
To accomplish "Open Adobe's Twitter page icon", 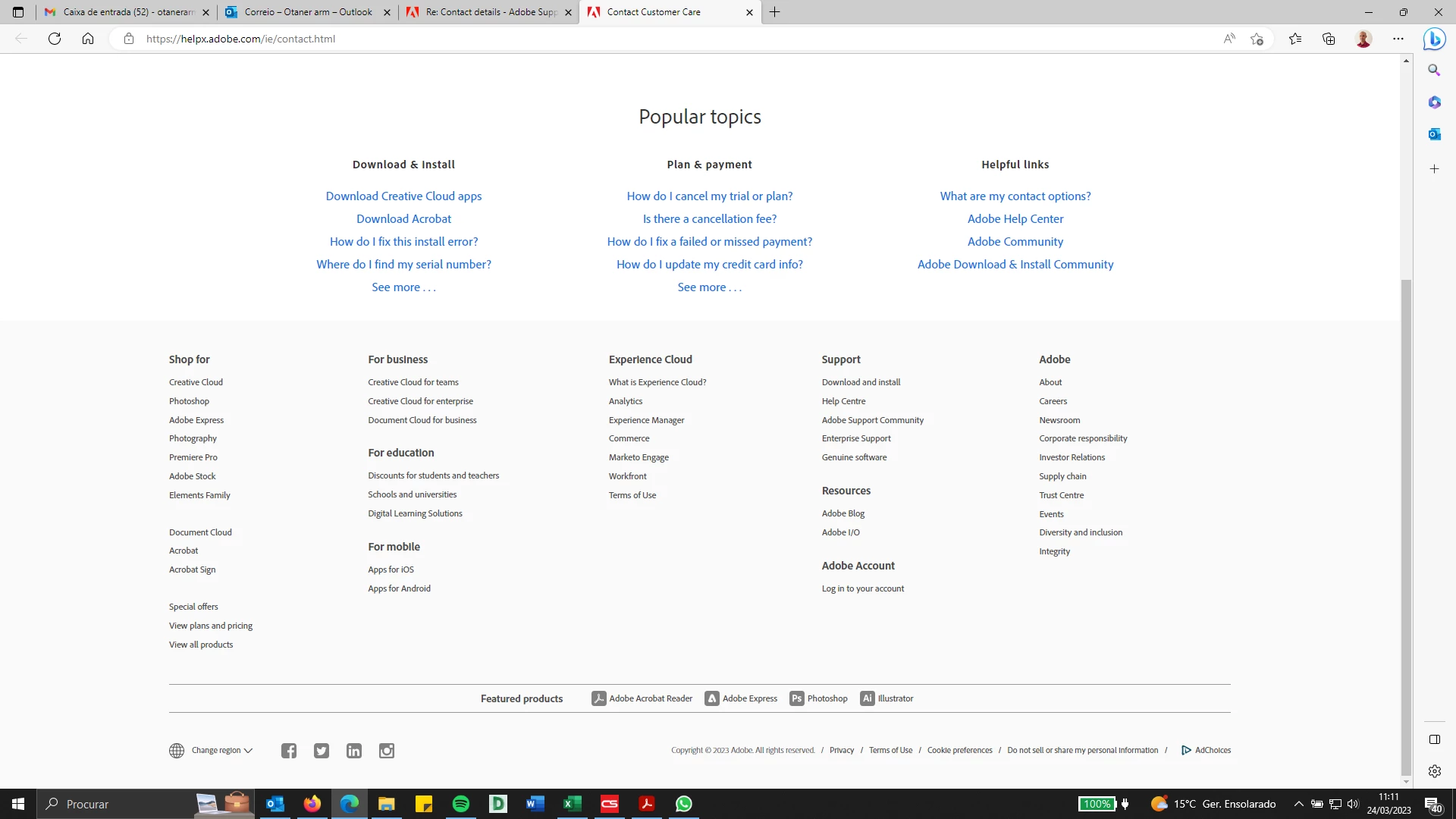I will 322,751.
